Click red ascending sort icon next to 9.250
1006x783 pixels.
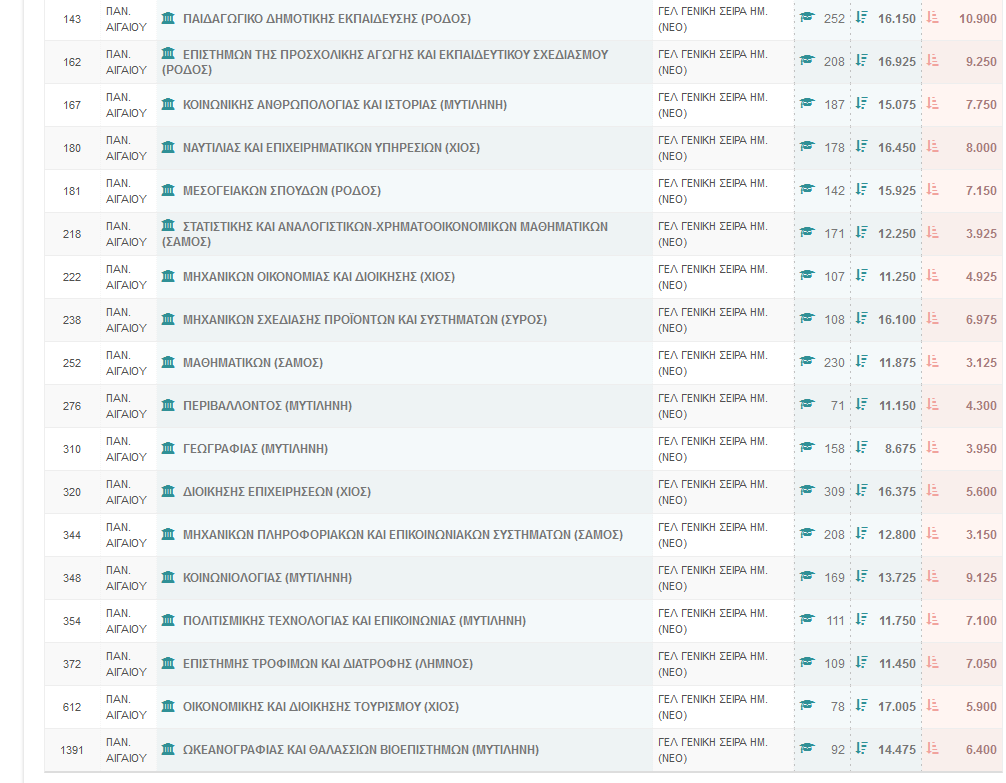point(933,60)
